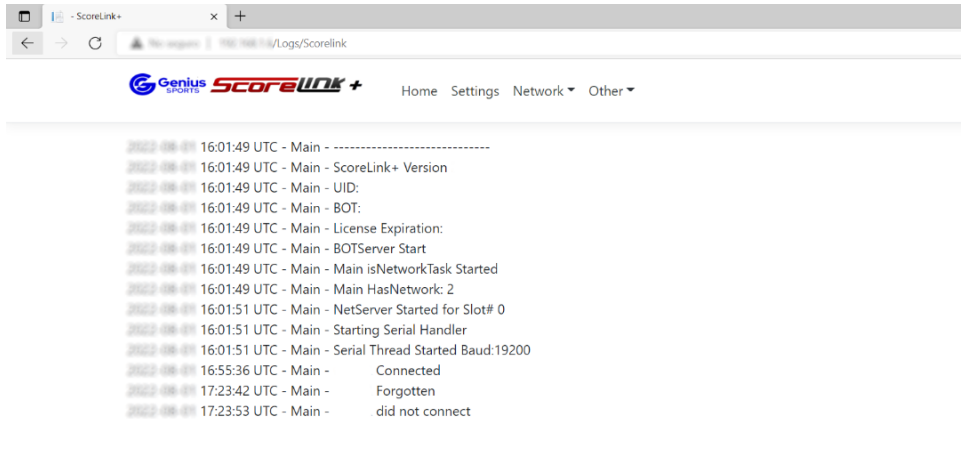The width and height of the screenshot is (964, 464).
Task: Click the not secure warning icon
Action: tap(136, 43)
